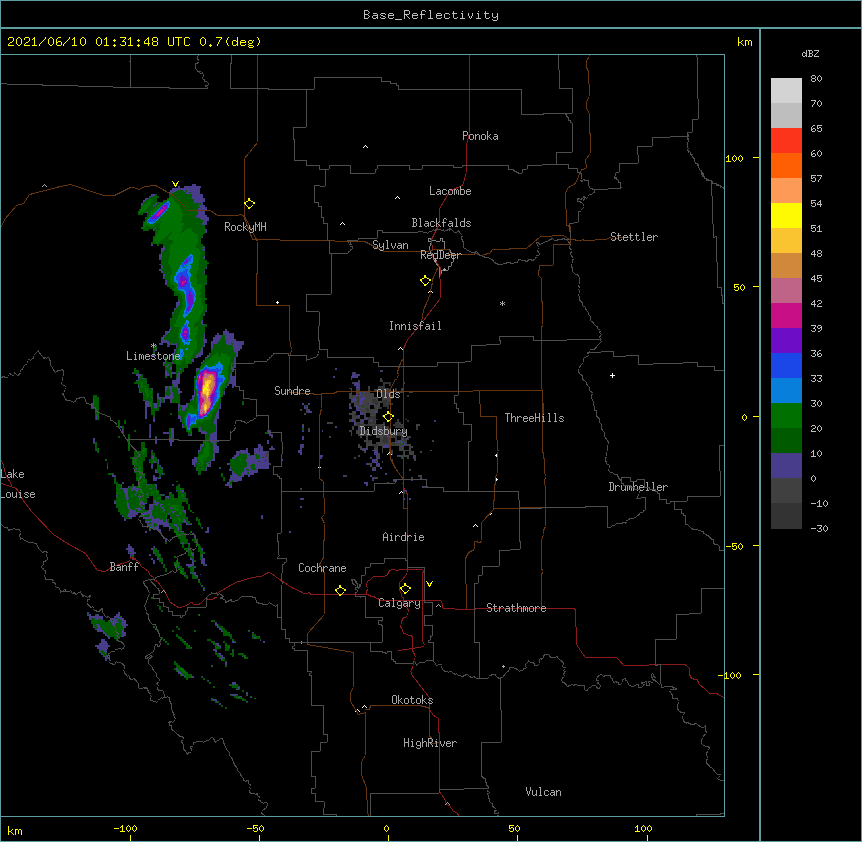Select the RedDeer city label
This screenshot has width=862, height=842.
[x=441, y=255]
